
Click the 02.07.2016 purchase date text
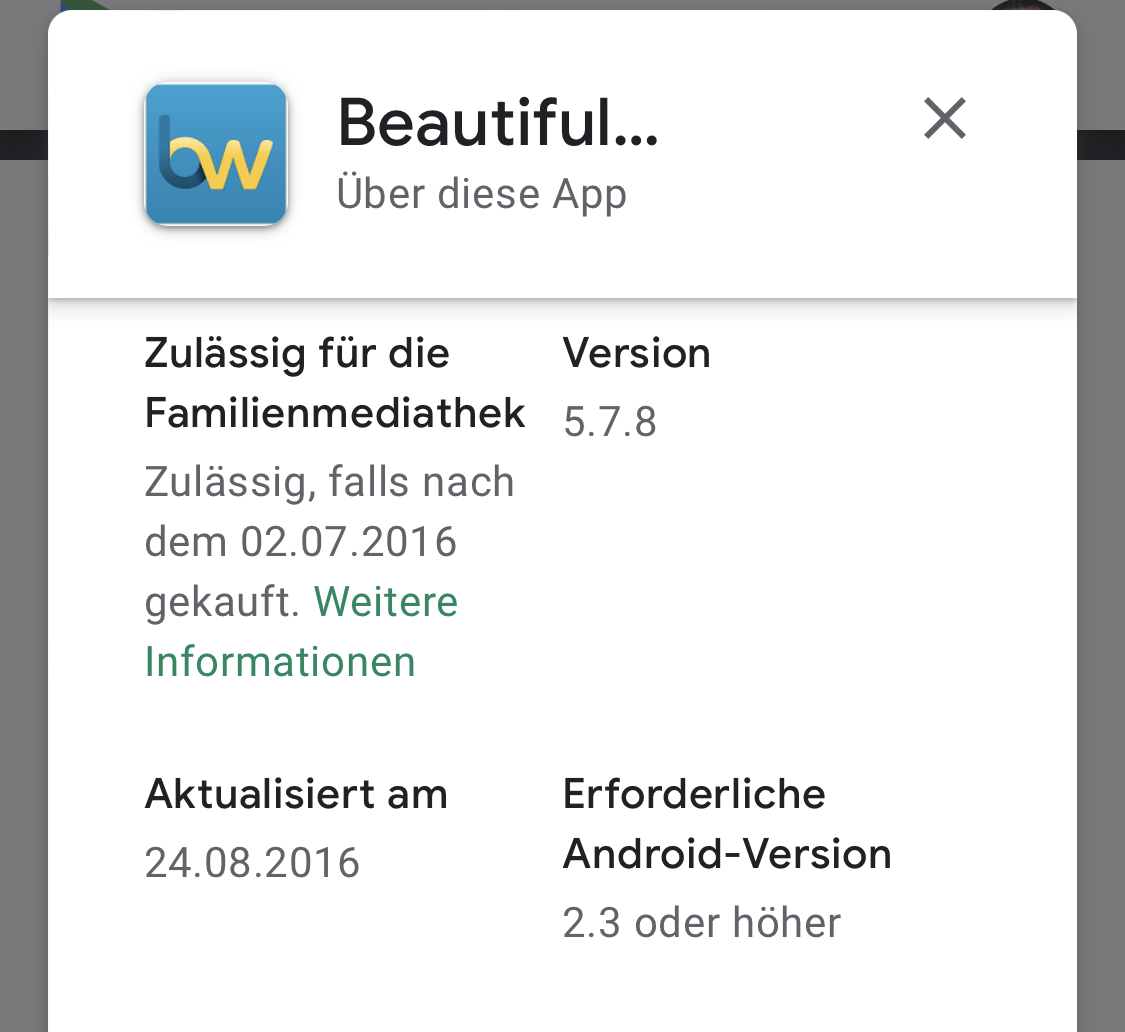348,542
